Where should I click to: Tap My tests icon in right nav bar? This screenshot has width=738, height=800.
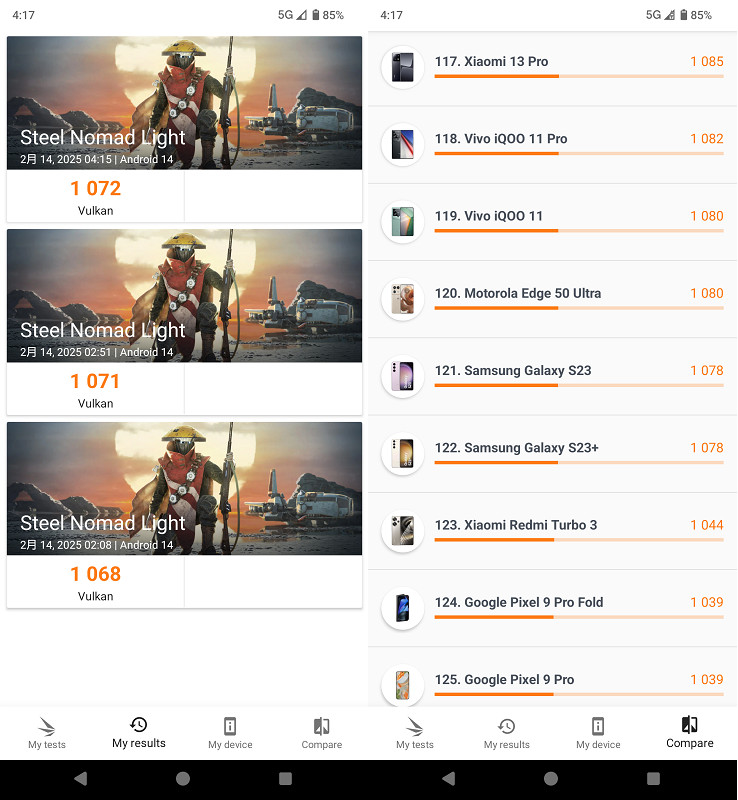414,726
